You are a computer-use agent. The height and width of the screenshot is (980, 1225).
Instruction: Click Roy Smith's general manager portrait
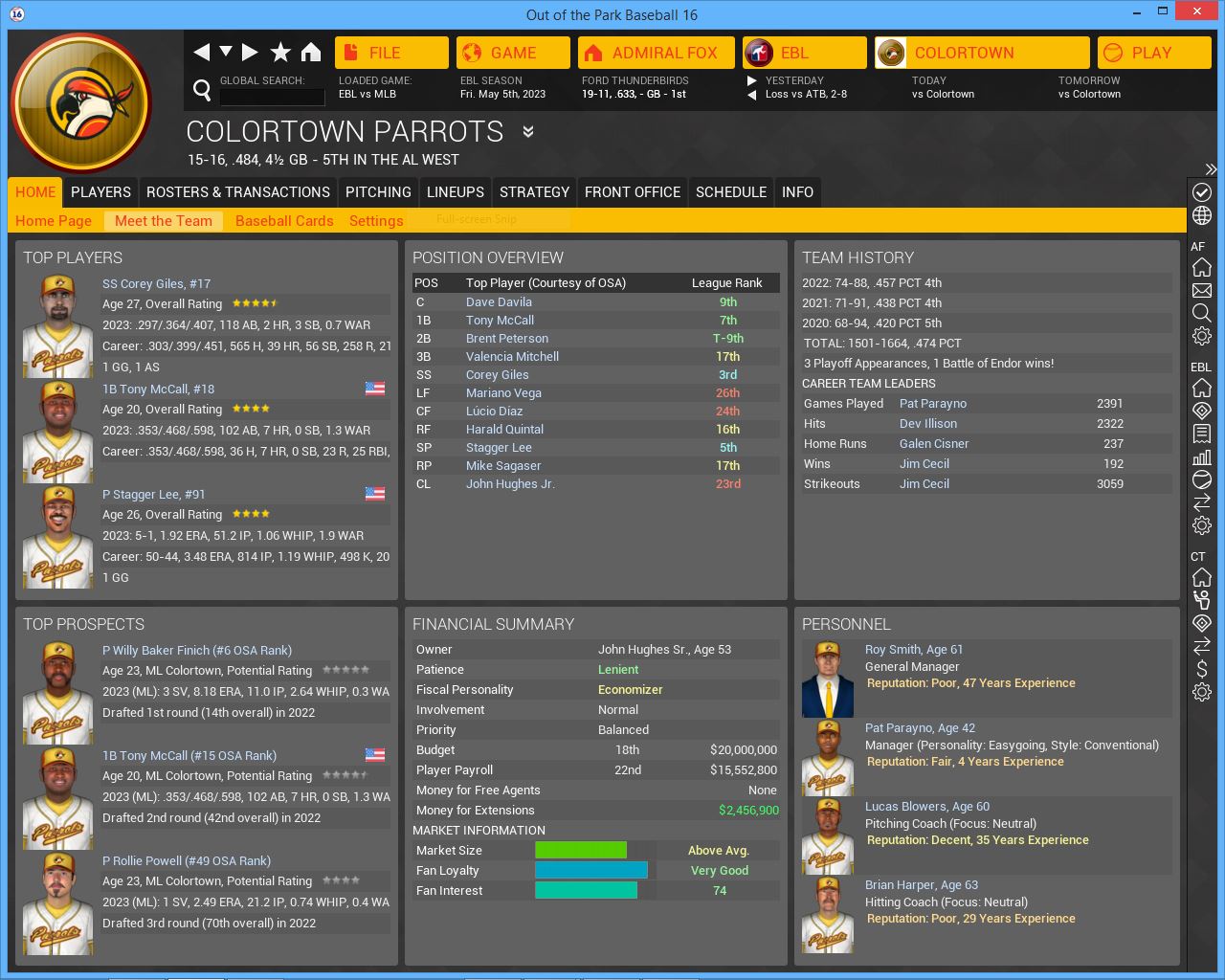point(828,679)
